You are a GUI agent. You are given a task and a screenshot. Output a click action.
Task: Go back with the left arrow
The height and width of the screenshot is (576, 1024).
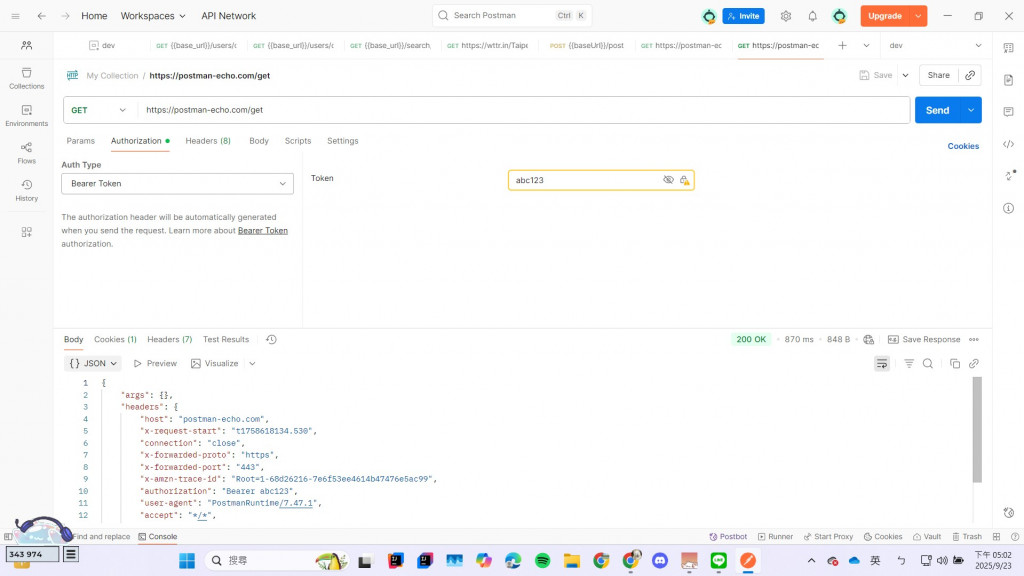(x=42, y=16)
